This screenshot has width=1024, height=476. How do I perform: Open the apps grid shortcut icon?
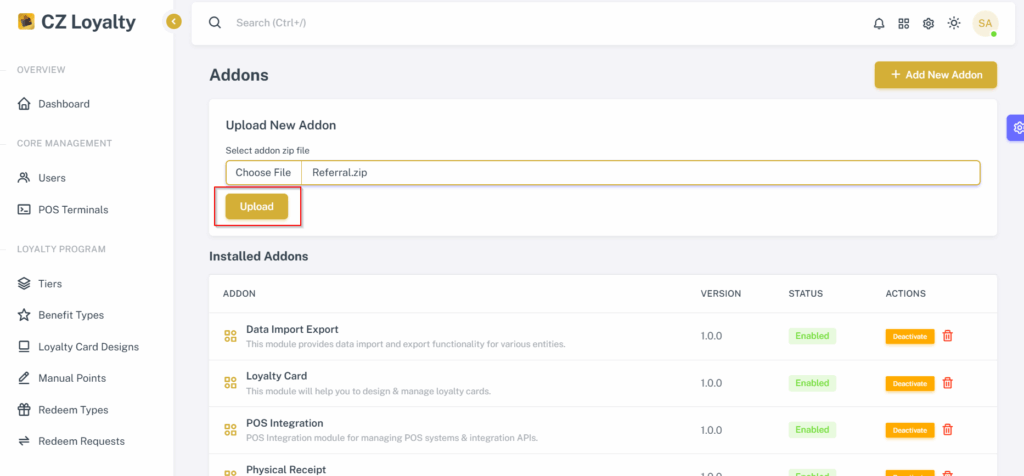tap(904, 24)
